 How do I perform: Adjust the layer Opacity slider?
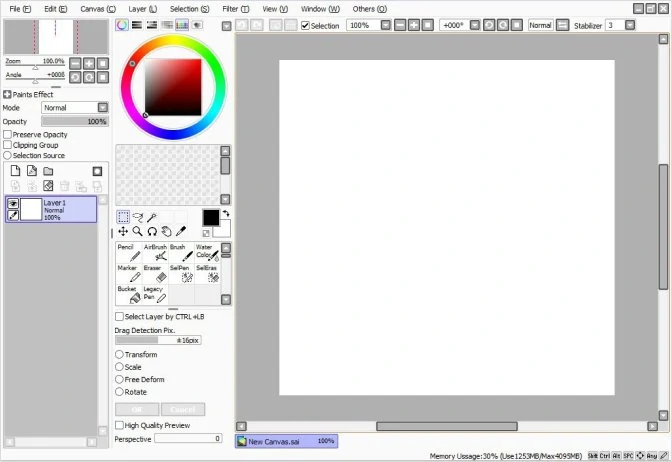[75, 121]
